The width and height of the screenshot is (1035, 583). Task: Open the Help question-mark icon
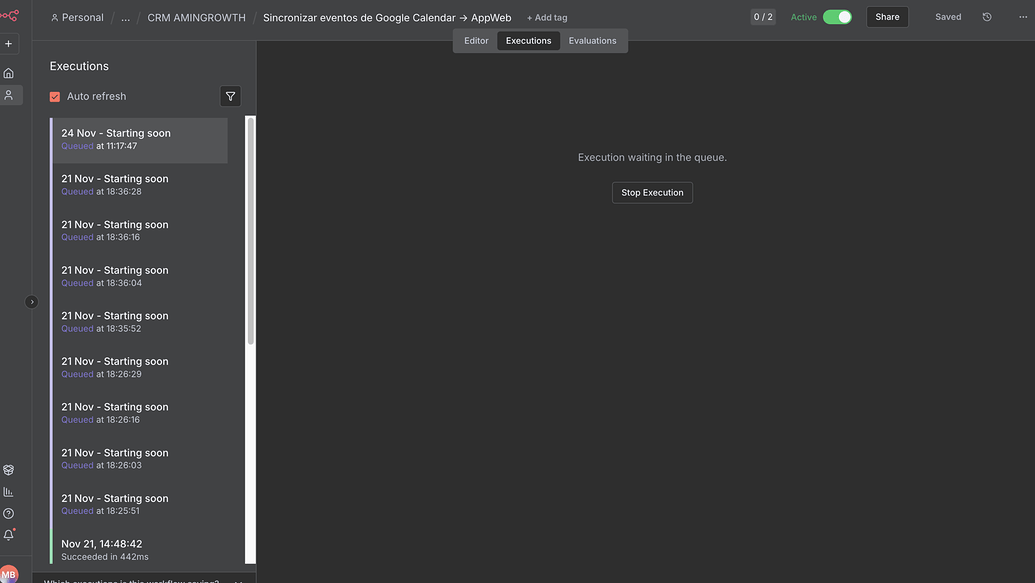[x=8, y=511]
